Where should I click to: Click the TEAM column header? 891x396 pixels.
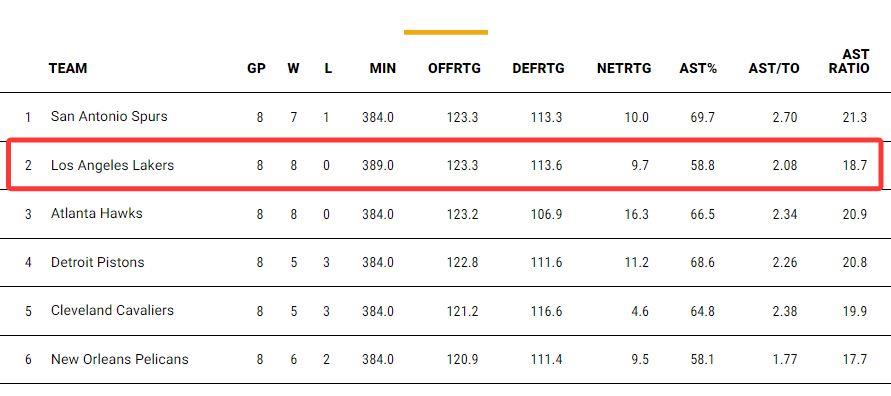tap(68, 69)
